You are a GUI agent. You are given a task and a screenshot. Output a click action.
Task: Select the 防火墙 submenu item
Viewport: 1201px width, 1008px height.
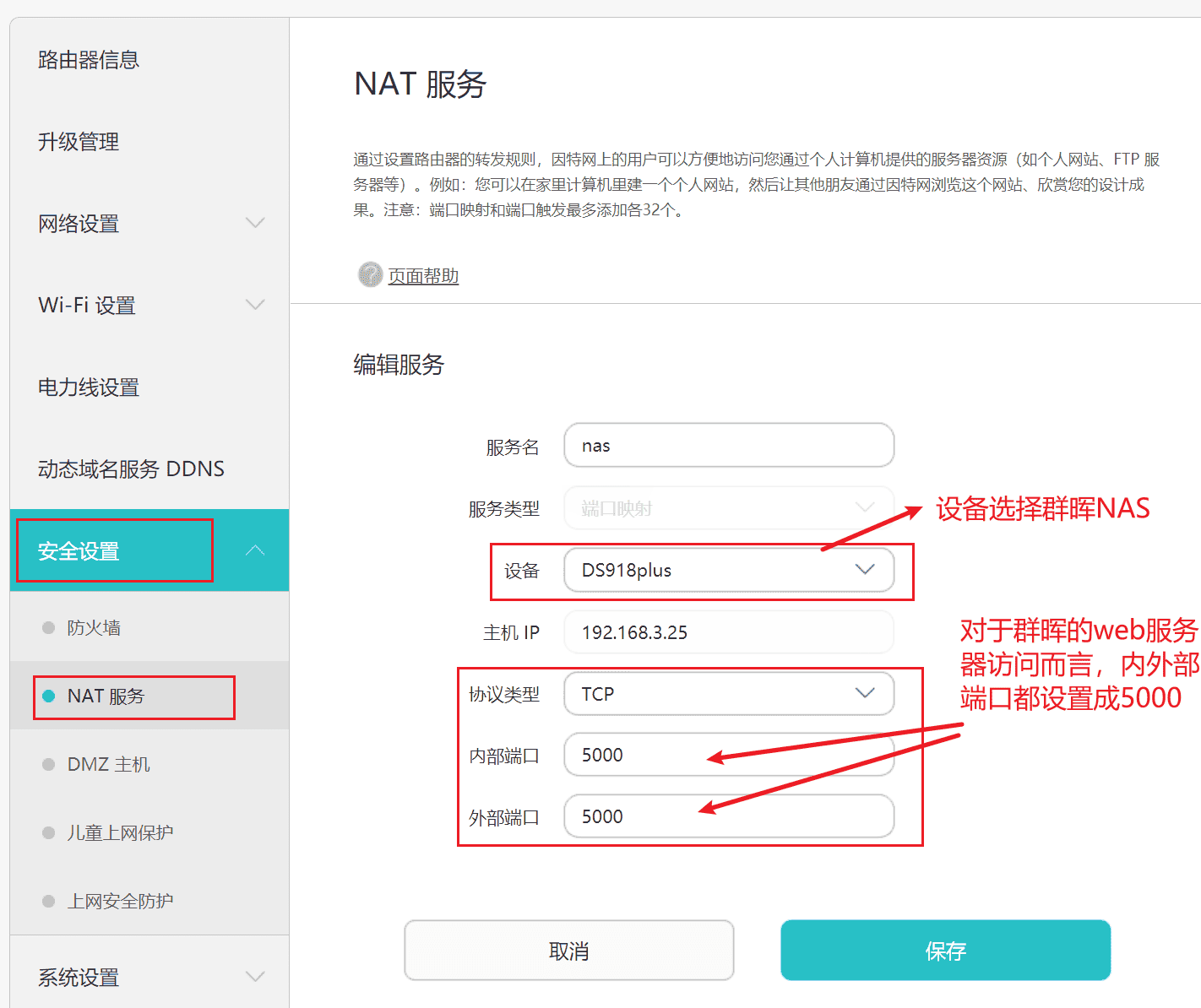pyautogui.click(x=94, y=627)
